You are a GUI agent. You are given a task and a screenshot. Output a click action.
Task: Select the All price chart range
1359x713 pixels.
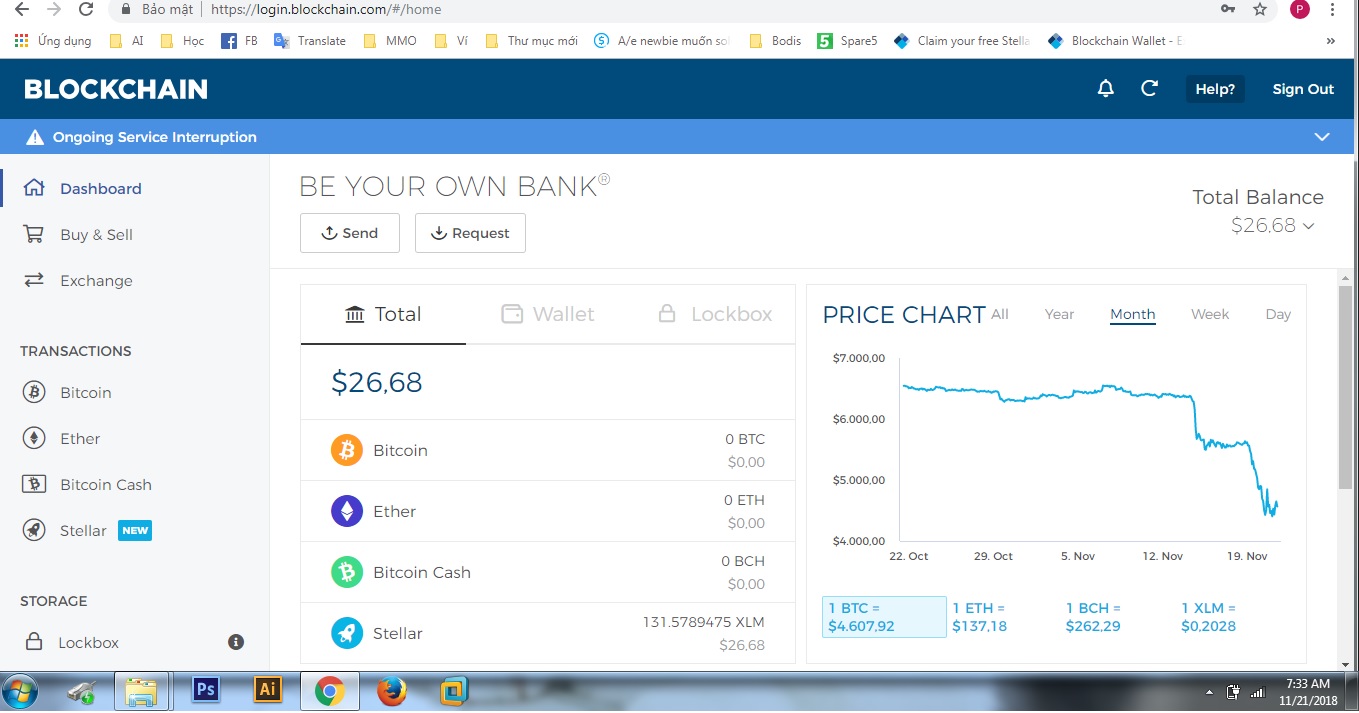coord(1000,314)
